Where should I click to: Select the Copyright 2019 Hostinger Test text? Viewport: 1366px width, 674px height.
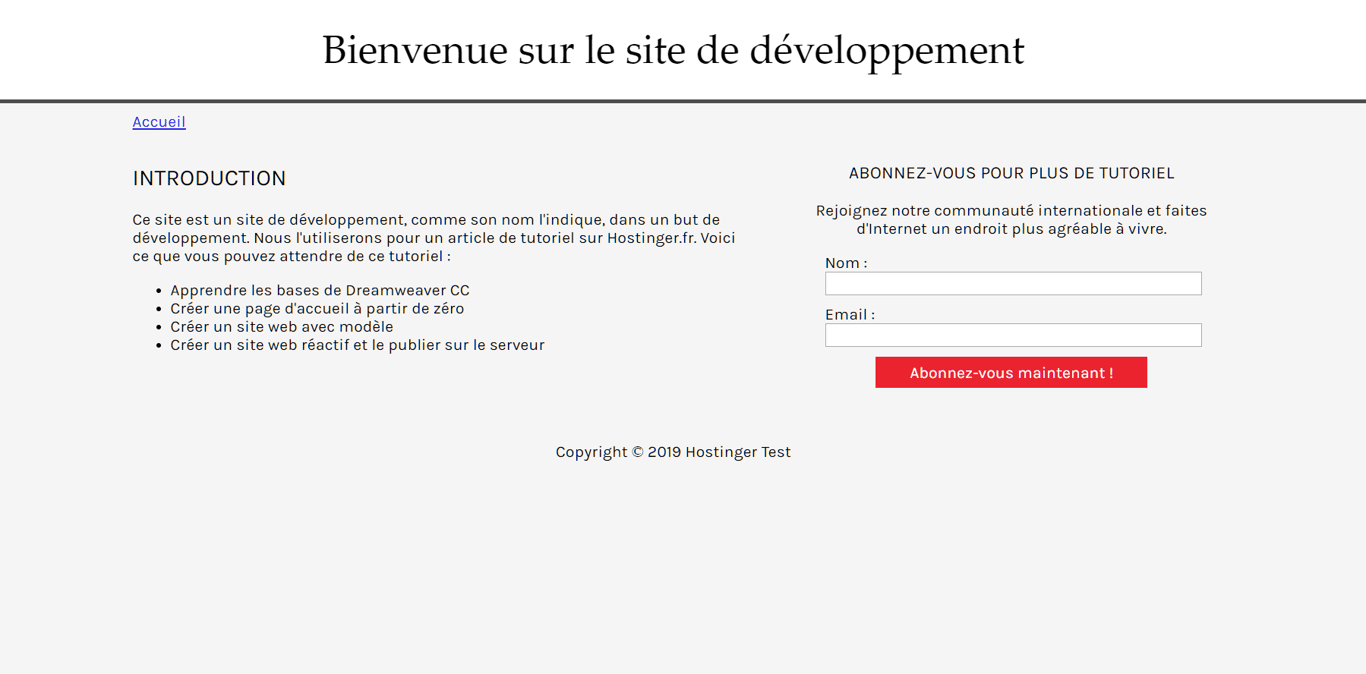pos(673,451)
